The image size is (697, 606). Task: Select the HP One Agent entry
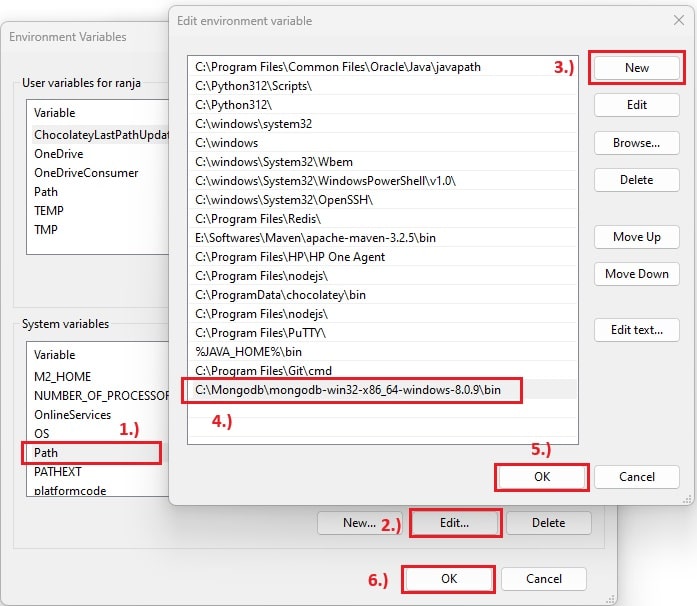382,257
